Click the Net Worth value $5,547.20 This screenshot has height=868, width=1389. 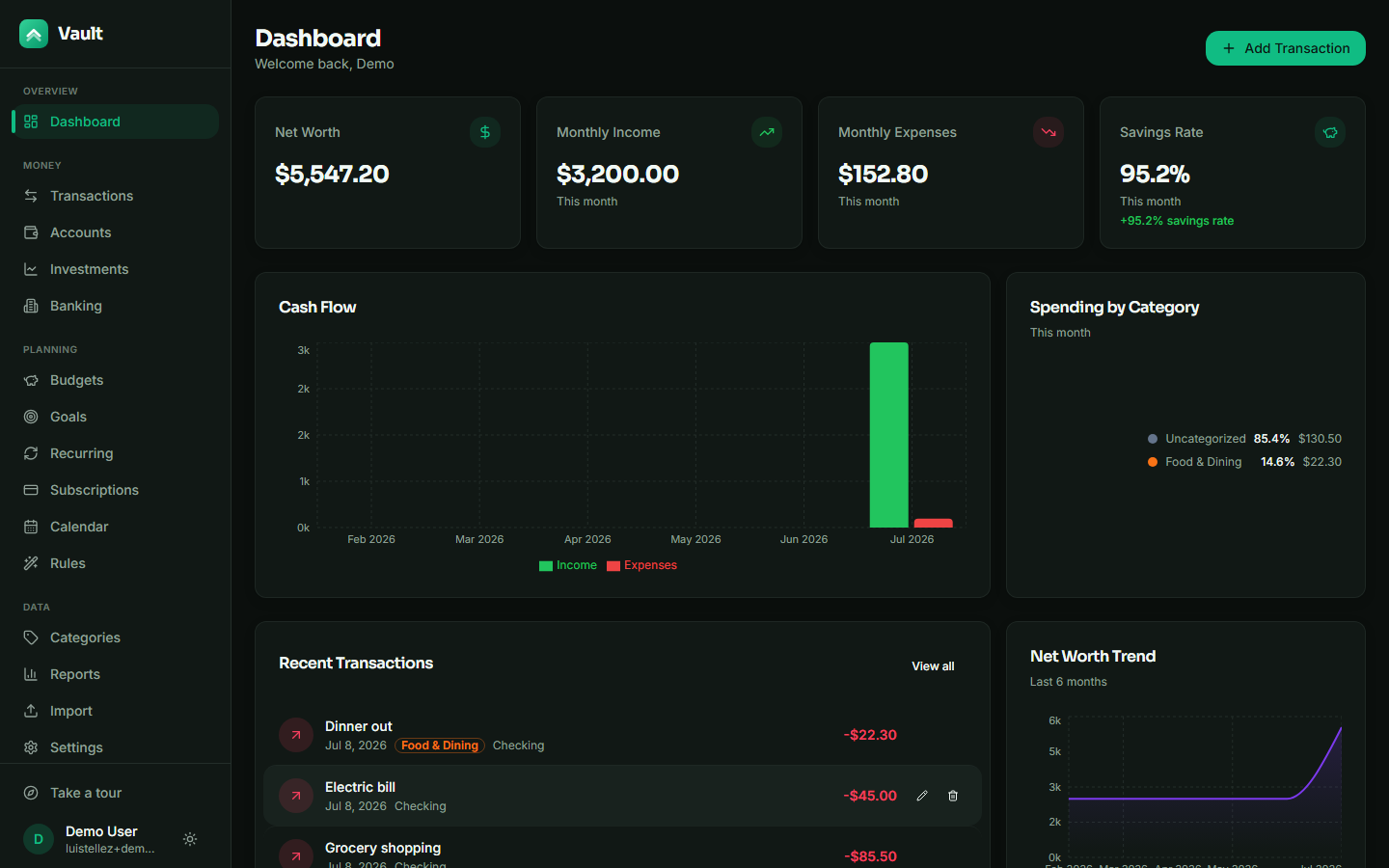click(332, 174)
